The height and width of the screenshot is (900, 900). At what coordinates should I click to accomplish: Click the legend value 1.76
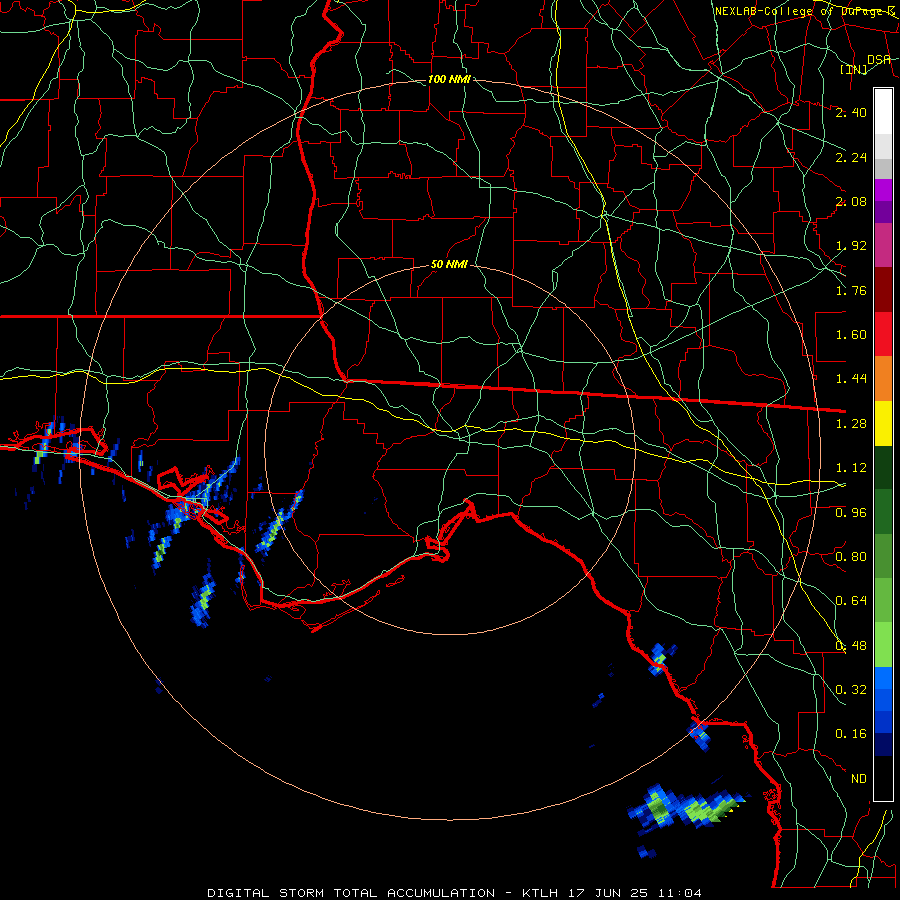[851, 290]
